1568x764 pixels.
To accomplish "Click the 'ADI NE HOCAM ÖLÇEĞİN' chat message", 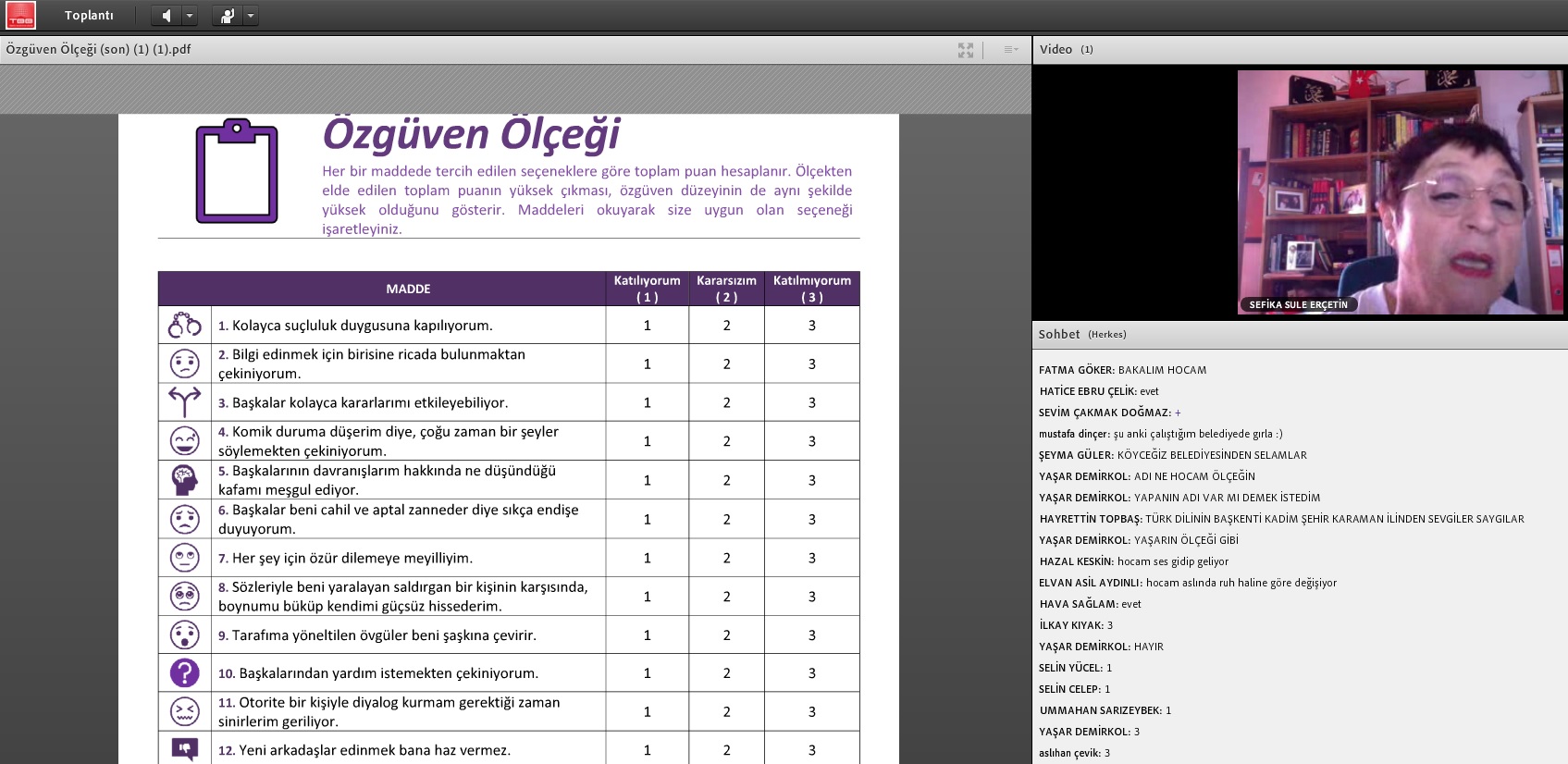I will pyautogui.click(x=1146, y=476).
